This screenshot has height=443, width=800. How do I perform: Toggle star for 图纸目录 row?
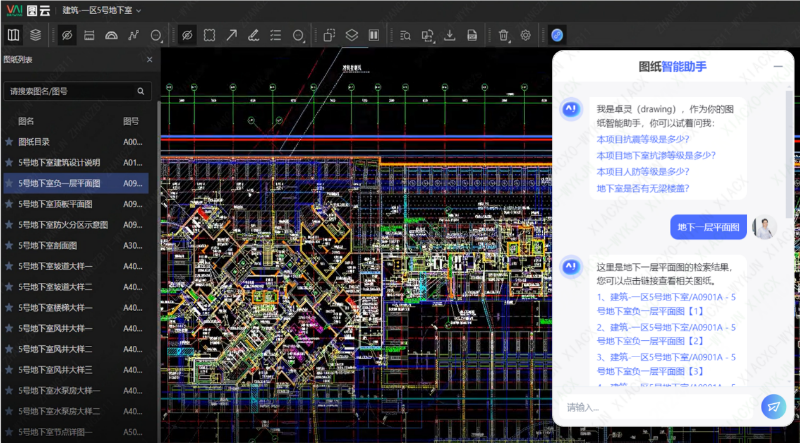(9, 142)
